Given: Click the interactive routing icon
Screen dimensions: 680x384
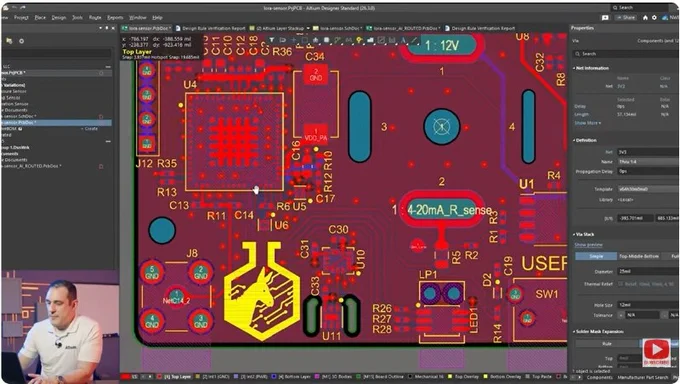Looking at the screenshot, I should click(x=337, y=40).
